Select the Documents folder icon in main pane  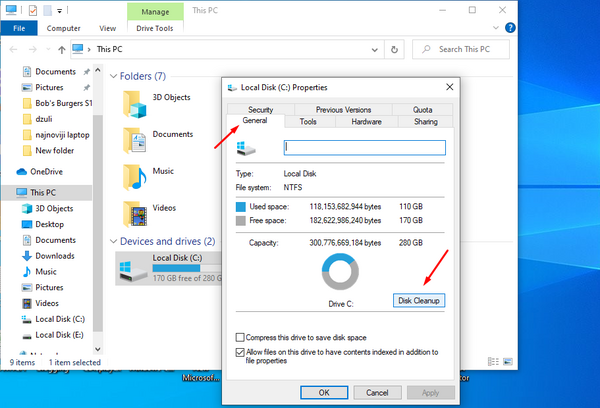[135, 140]
